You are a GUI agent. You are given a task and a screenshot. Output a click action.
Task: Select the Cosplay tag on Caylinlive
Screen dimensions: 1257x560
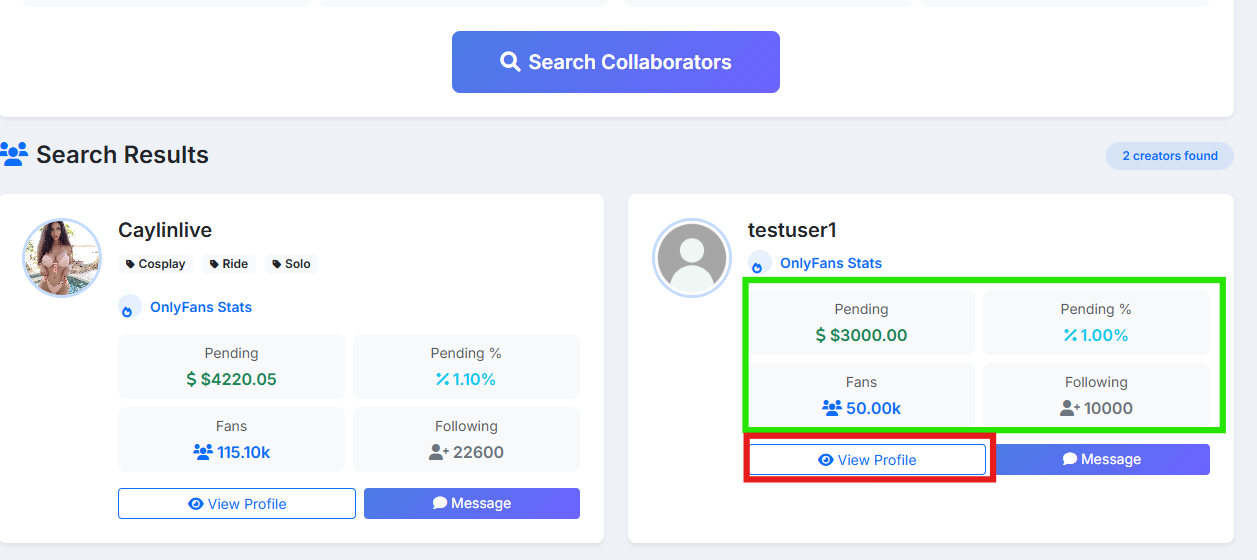[x=155, y=264]
